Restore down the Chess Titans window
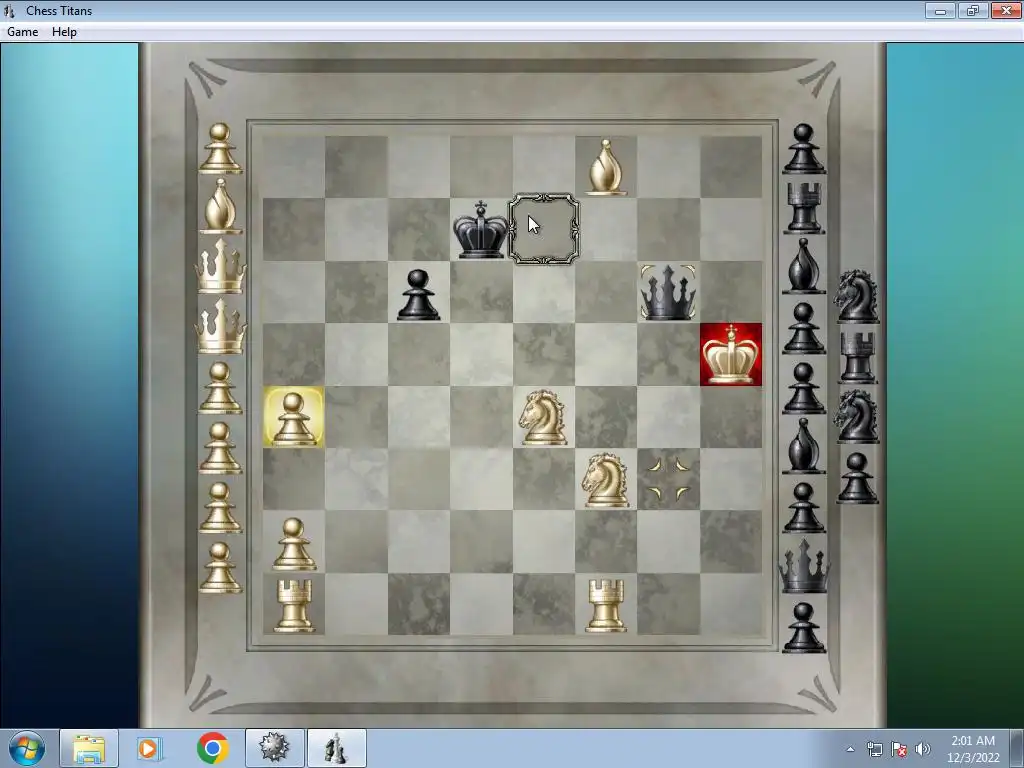Image resolution: width=1024 pixels, height=768 pixels. (973, 10)
